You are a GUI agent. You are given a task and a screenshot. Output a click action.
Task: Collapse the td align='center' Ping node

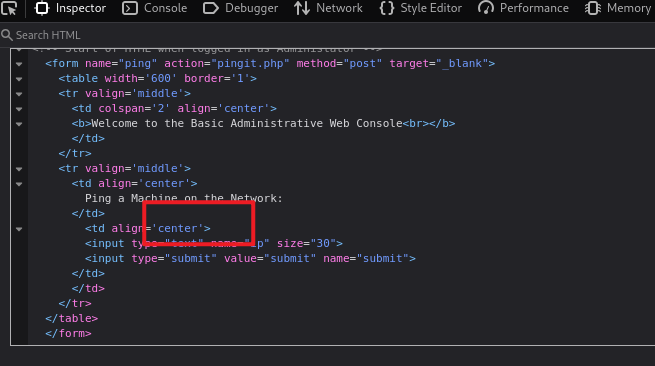19,184
